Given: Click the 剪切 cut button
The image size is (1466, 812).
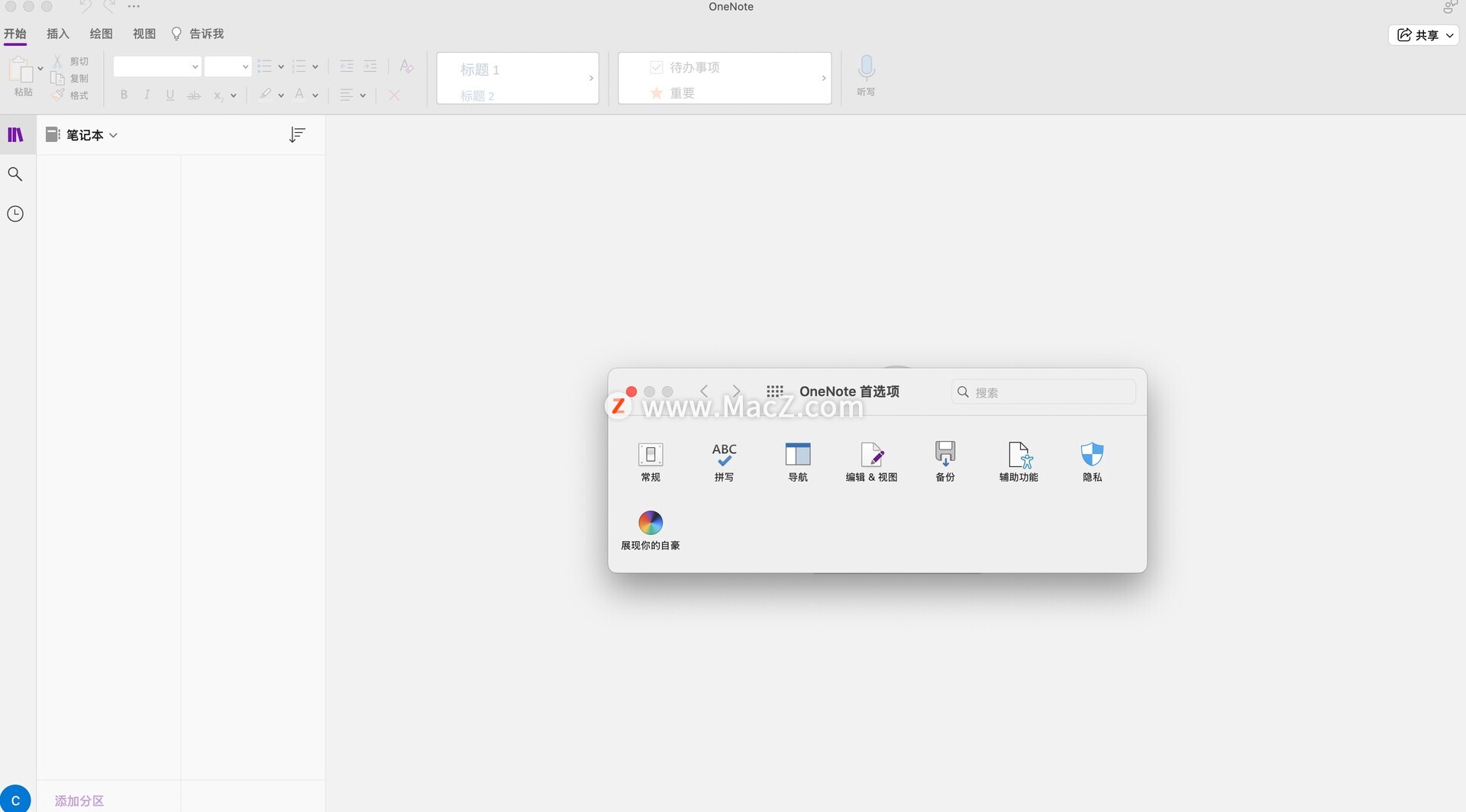Looking at the screenshot, I should (x=70, y=61).
